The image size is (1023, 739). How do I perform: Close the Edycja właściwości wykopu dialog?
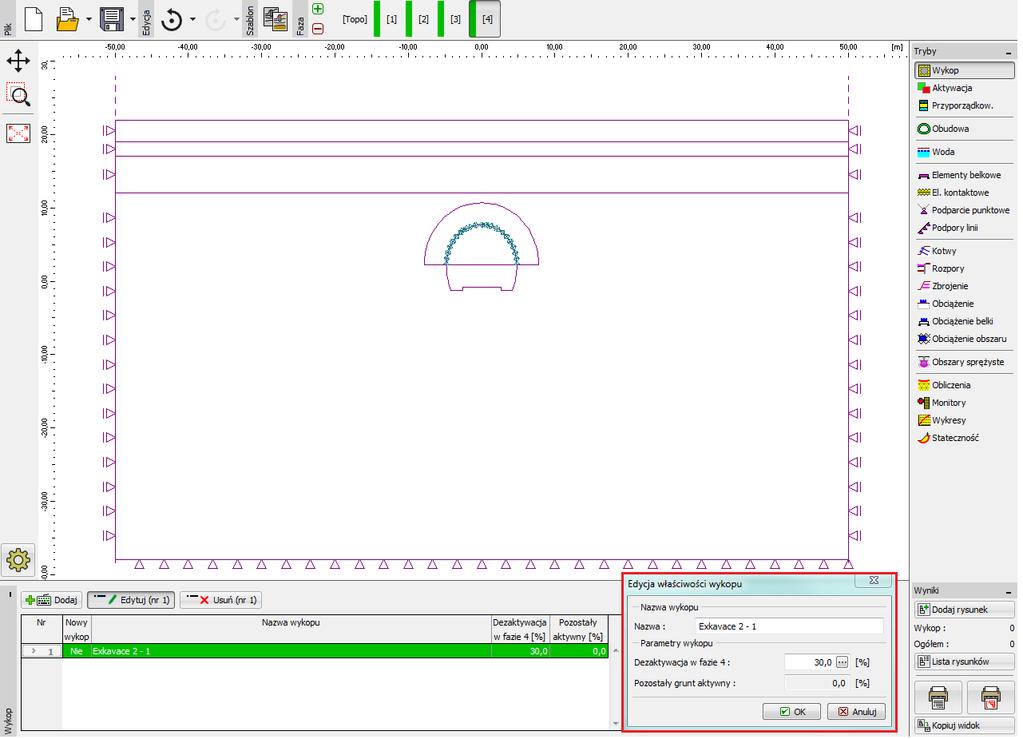coord(874,581)
